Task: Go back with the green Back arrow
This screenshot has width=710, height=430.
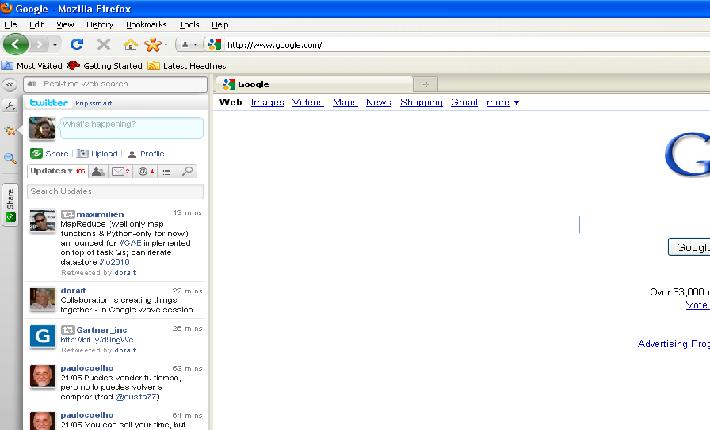Action: tap(15, 44)
